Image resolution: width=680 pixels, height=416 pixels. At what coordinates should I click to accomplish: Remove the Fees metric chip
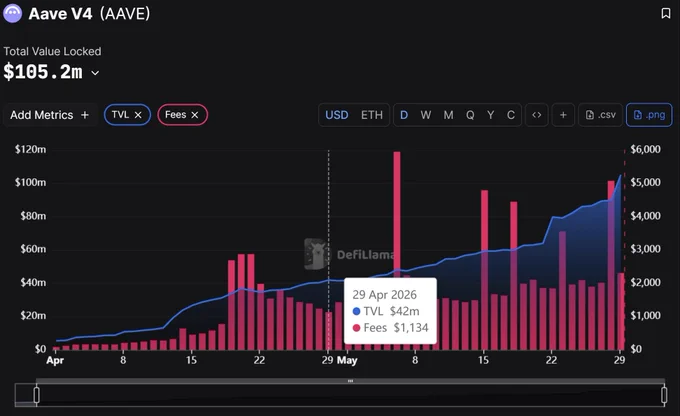[x=195, y=115]
